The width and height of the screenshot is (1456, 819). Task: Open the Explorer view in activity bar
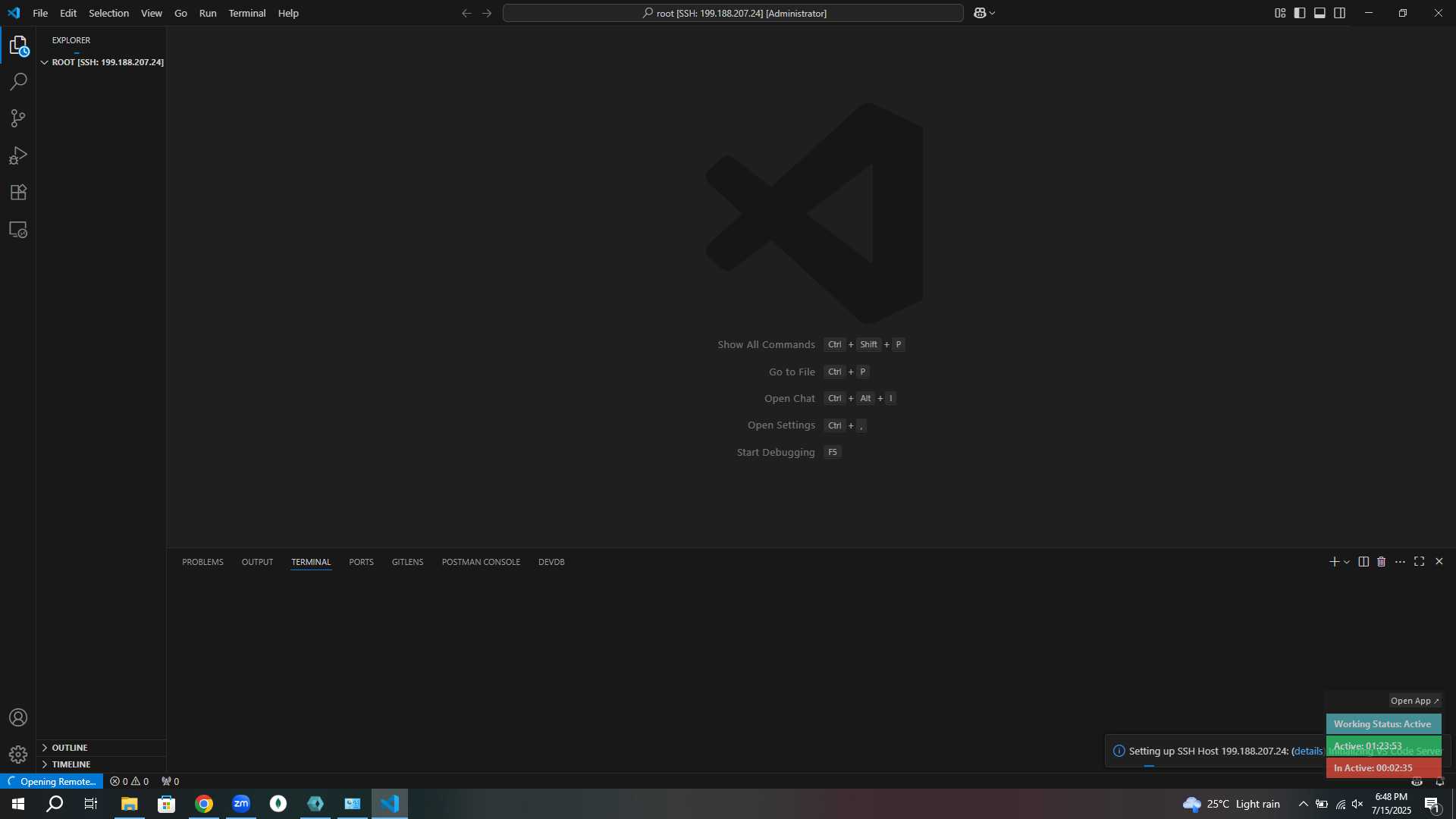tap(18, 45)
